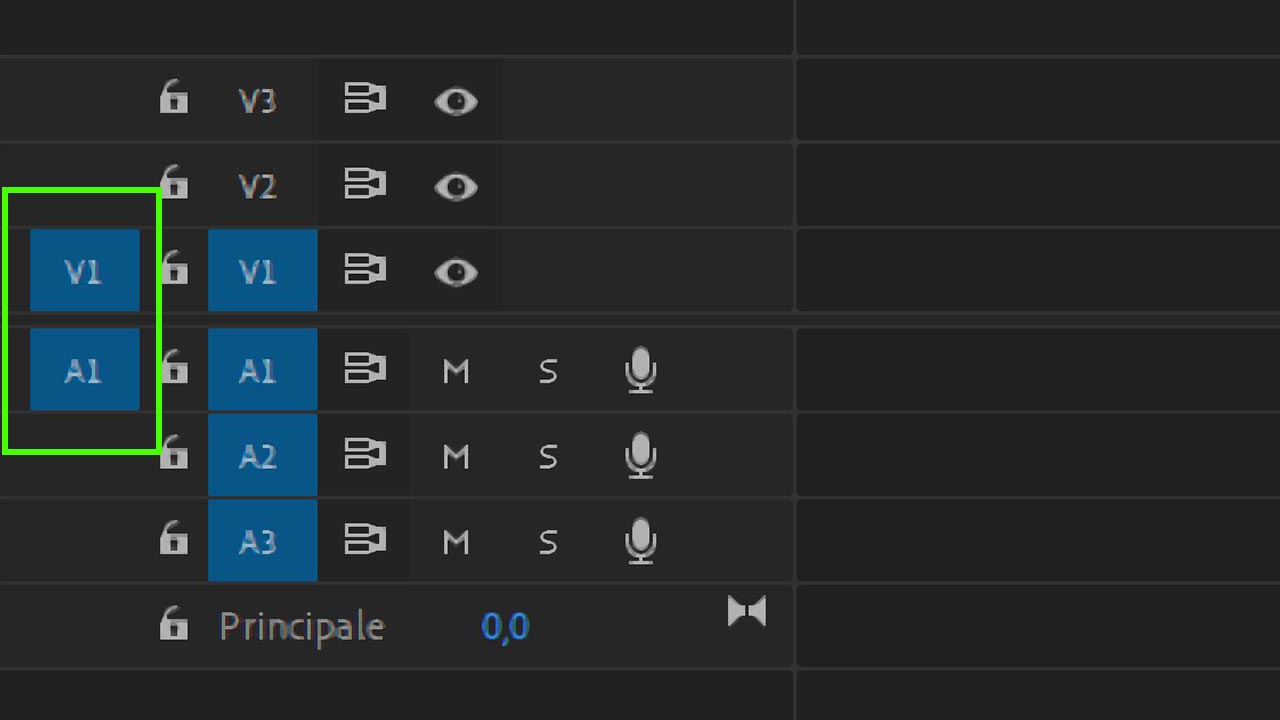The image size is (1280, 720).
Task: Toggle A3 track targeting
Action: (262, 542)
